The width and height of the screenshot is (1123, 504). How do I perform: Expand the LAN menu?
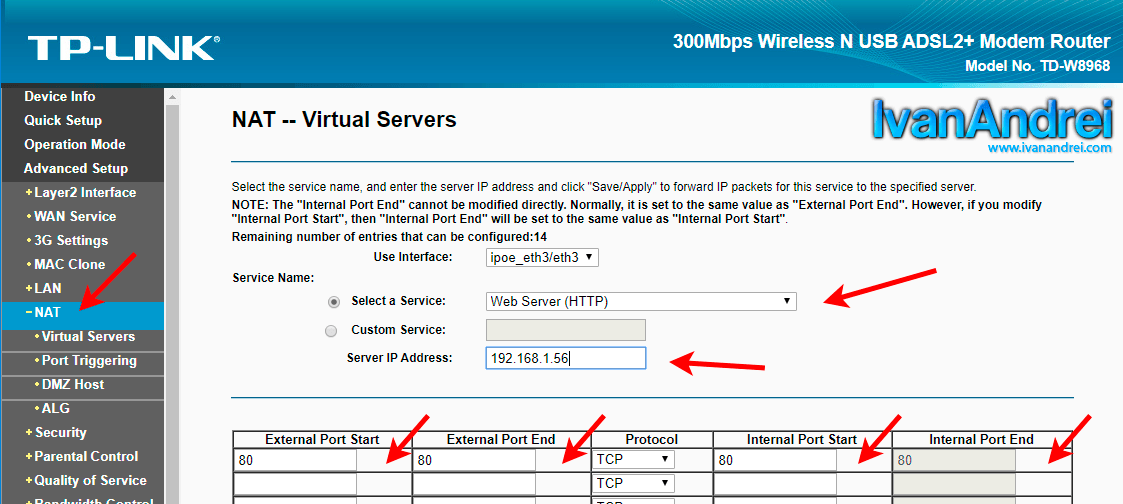pos(47,289)
